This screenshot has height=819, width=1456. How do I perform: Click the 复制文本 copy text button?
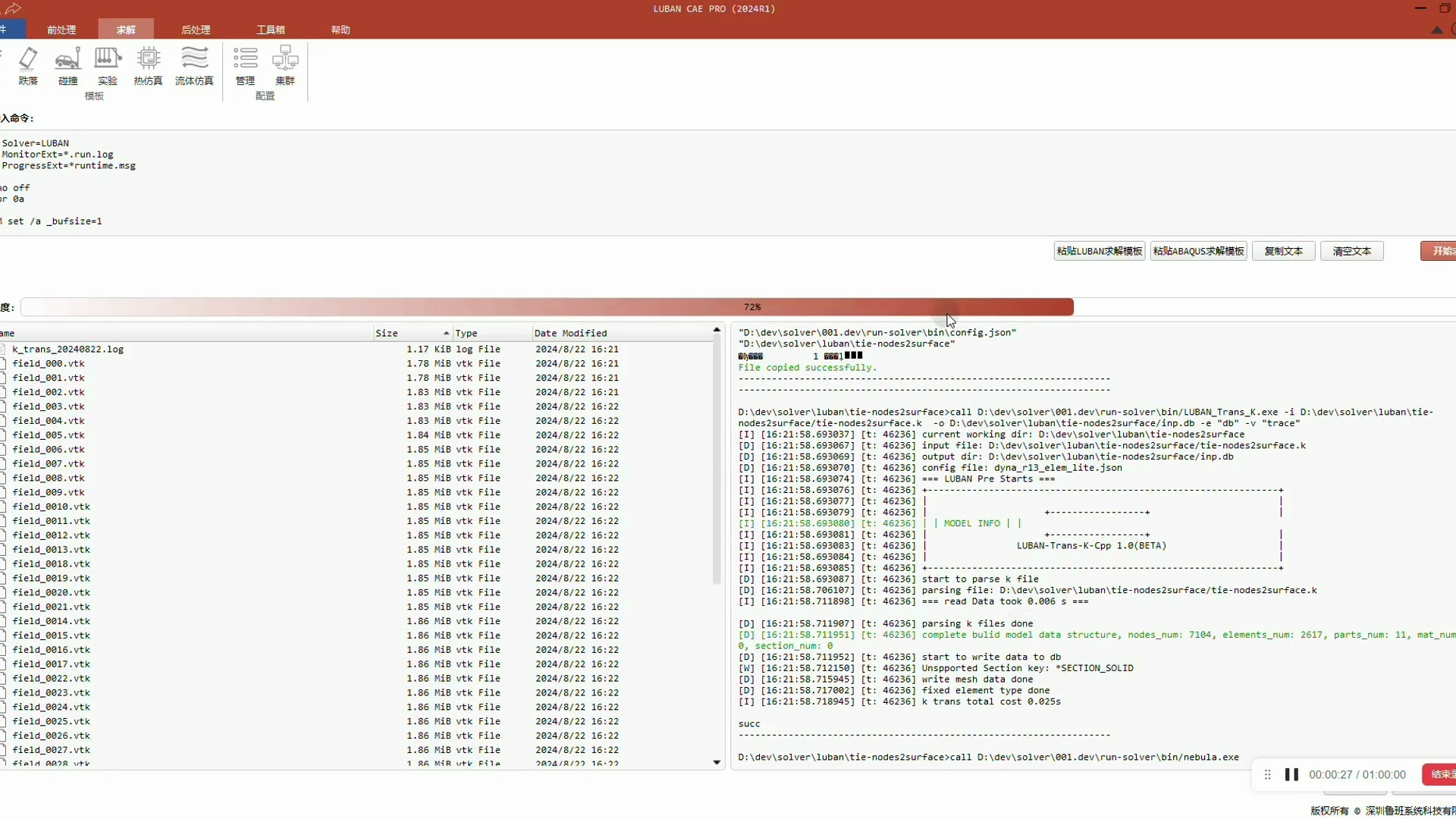[1283, 251]
